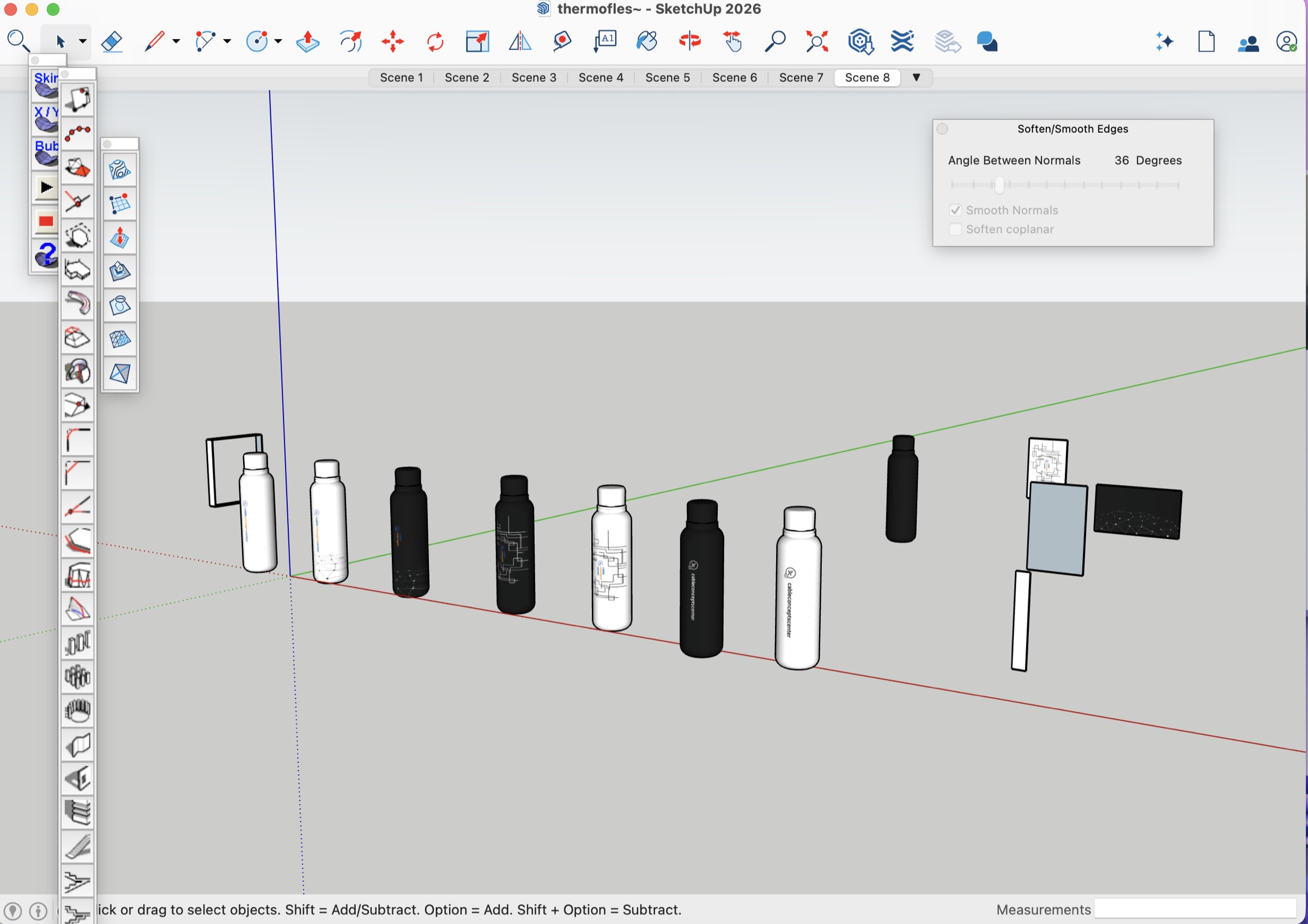Viewport: 1308px width, 924px height.
Task: Open the Extension Warehouse icon
Action: (903, 41)
